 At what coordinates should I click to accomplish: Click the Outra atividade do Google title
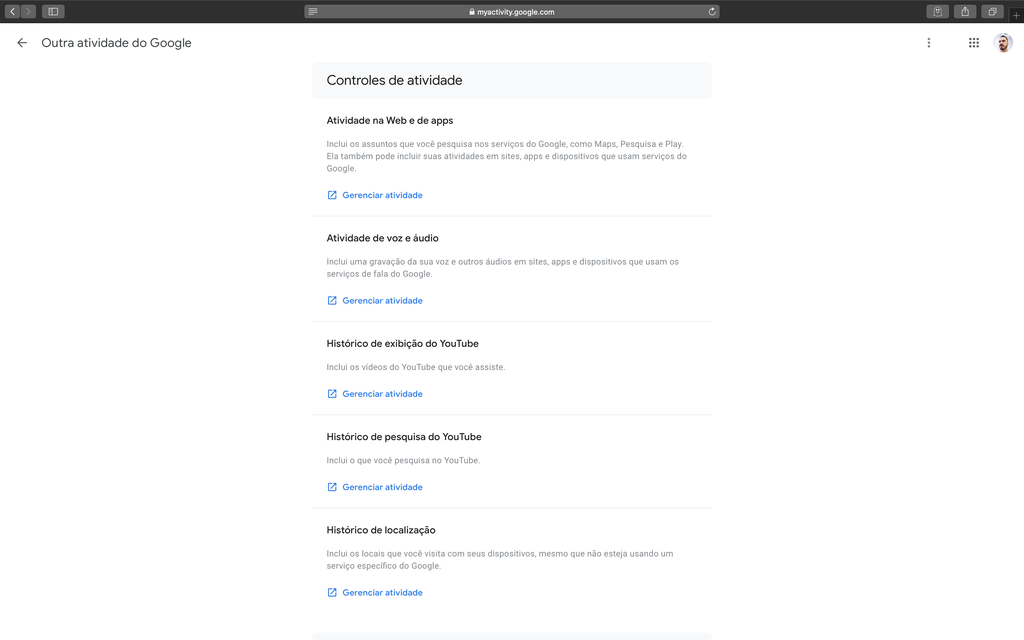(x=116, y=43)
